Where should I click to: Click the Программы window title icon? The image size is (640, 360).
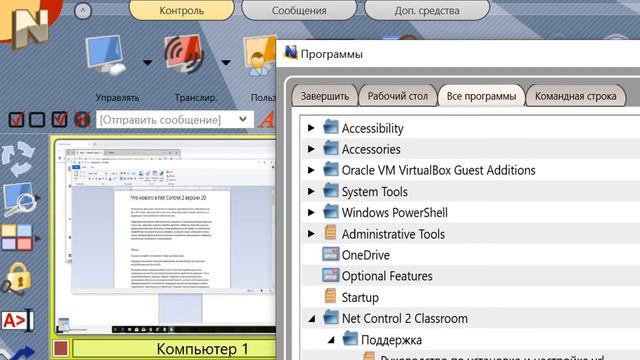click(x=291, y=53)
